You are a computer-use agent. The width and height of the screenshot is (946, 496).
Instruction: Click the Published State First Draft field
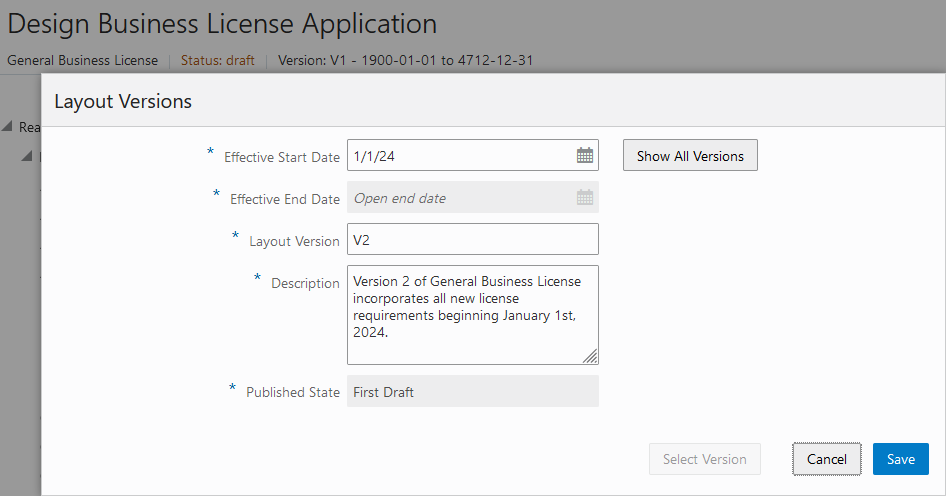tap(472, 392)
